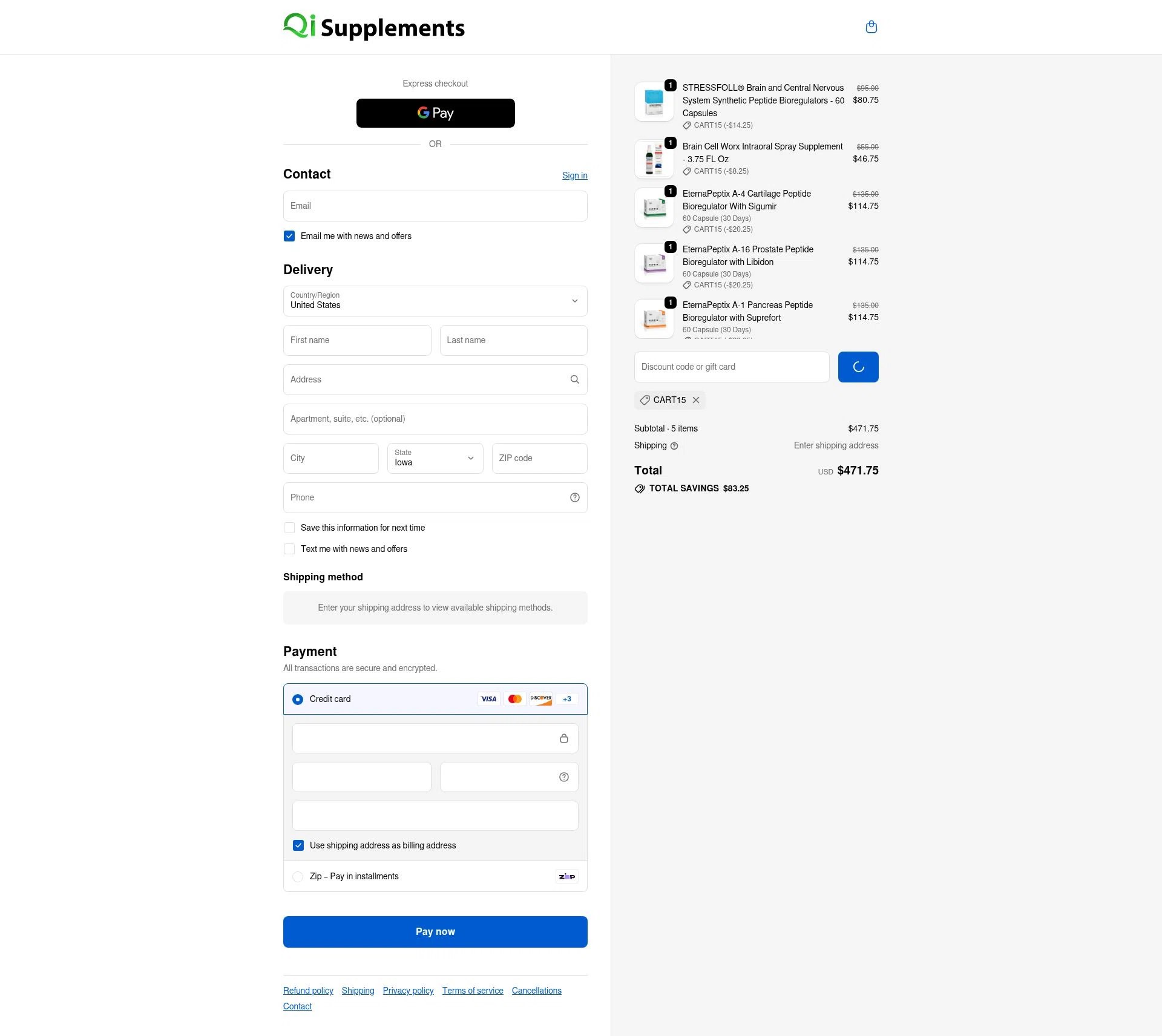Click the lock icon in card number field
Image resolution: width=1162 pixels, height=1036 pixels.
pyautogui.click(x=564, y=738)
